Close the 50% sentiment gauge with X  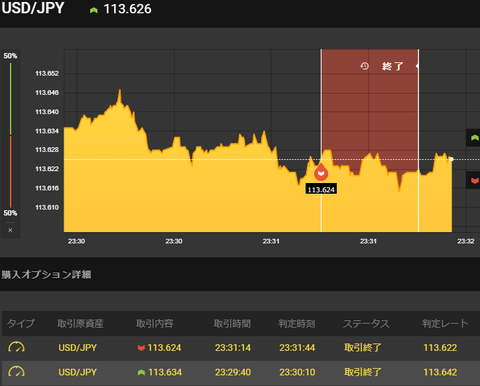(x=10, y=230)
